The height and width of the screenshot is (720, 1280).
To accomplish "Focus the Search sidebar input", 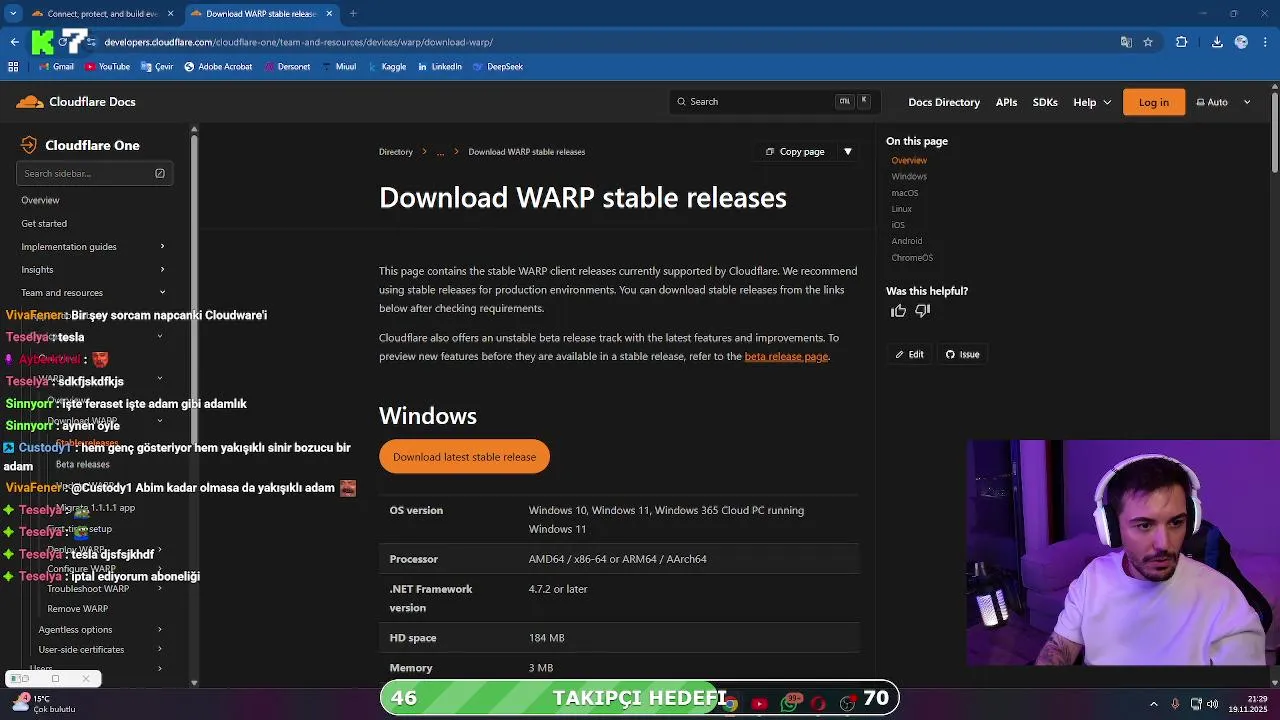I will pyautogui.click(x=94, y=174).
